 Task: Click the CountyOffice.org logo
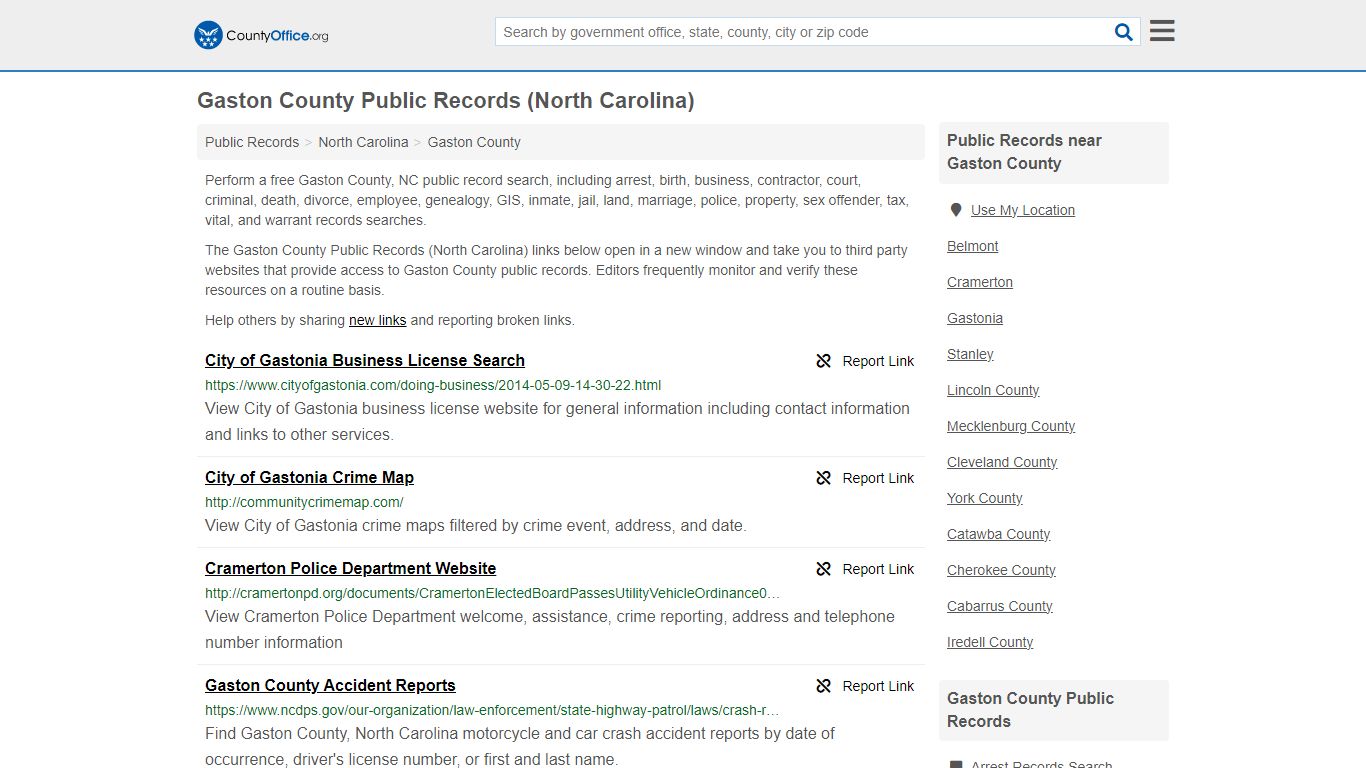(261, 35)
